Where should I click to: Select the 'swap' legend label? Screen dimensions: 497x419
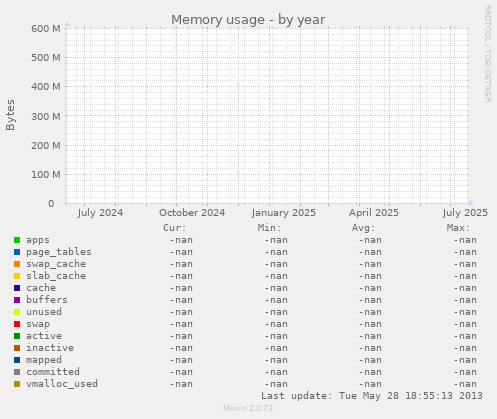tap(38, 324)
